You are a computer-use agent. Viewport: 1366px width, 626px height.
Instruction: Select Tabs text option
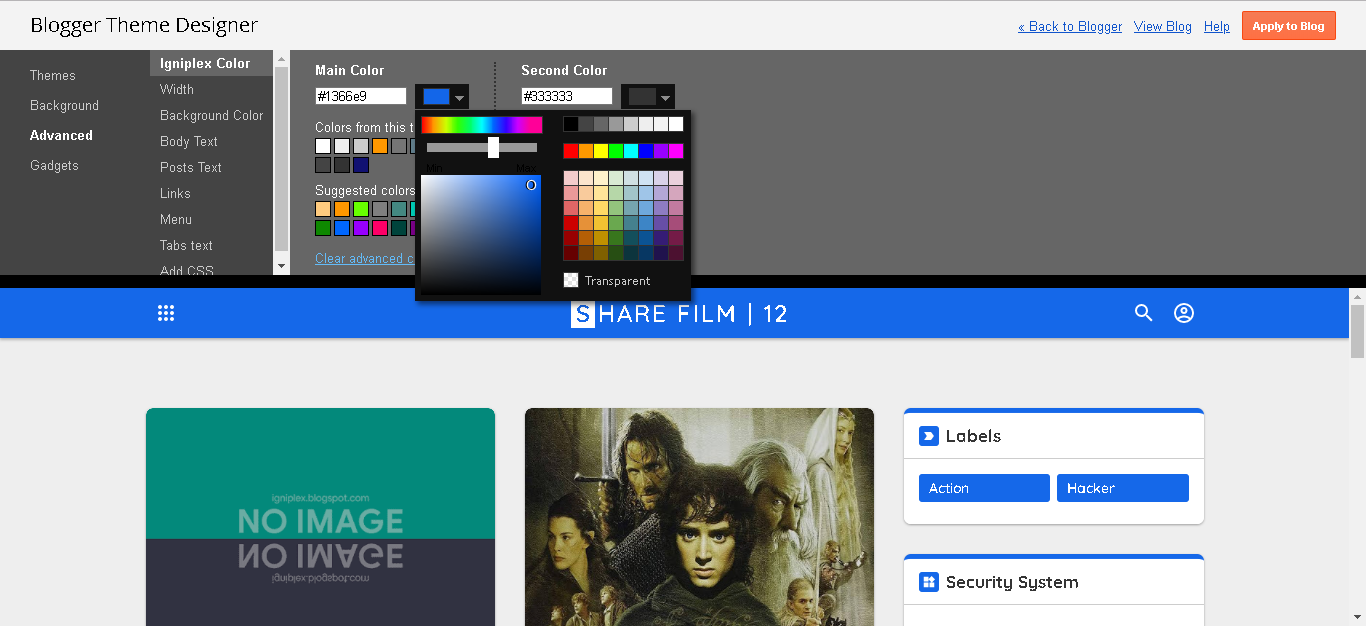tap(186, 245)
